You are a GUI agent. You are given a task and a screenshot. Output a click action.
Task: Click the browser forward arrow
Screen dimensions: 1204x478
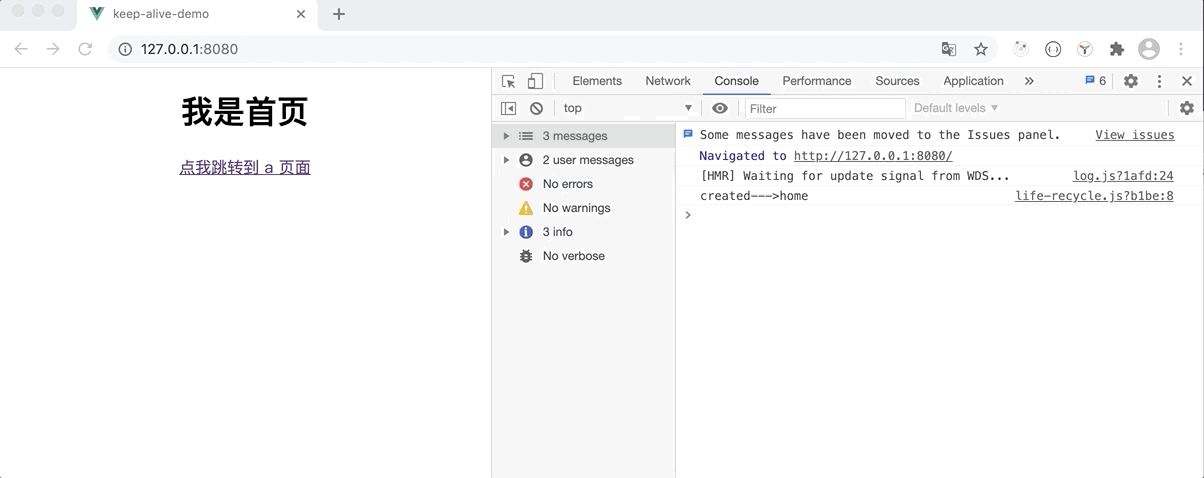53,49
